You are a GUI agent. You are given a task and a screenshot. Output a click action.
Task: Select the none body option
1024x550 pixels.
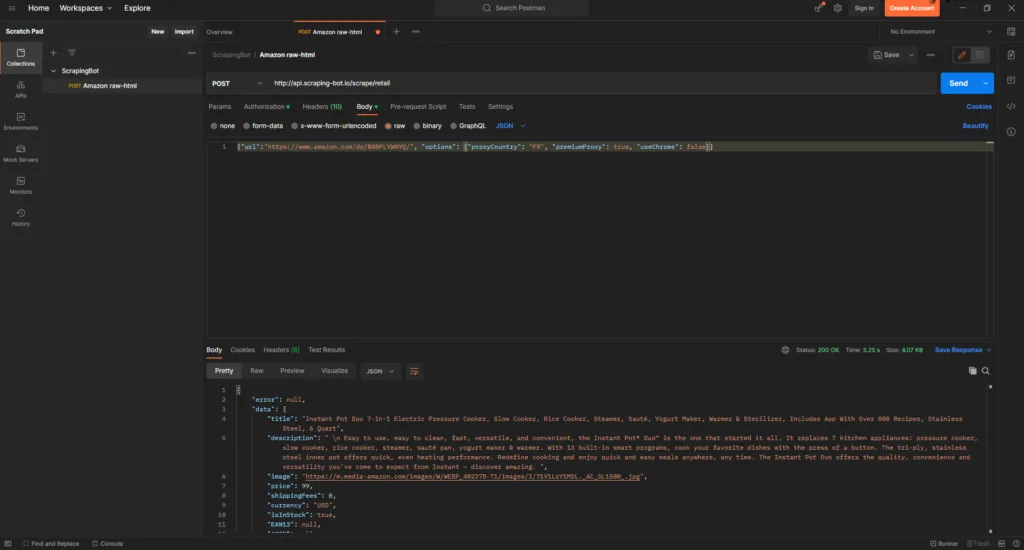point(223,126)
